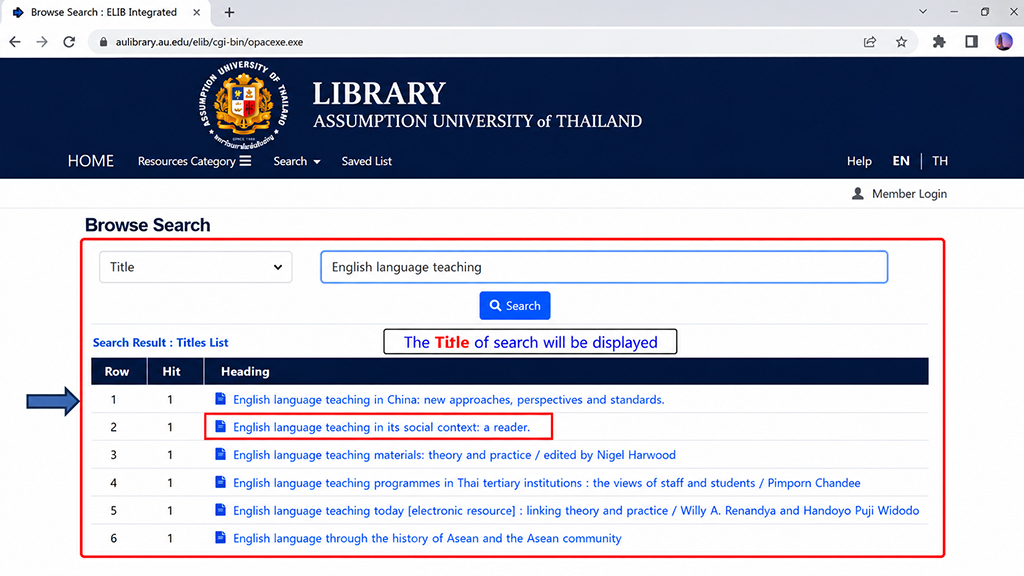
Task: Open the tab search chevron in the title bar
Action: tap(923, 12)
